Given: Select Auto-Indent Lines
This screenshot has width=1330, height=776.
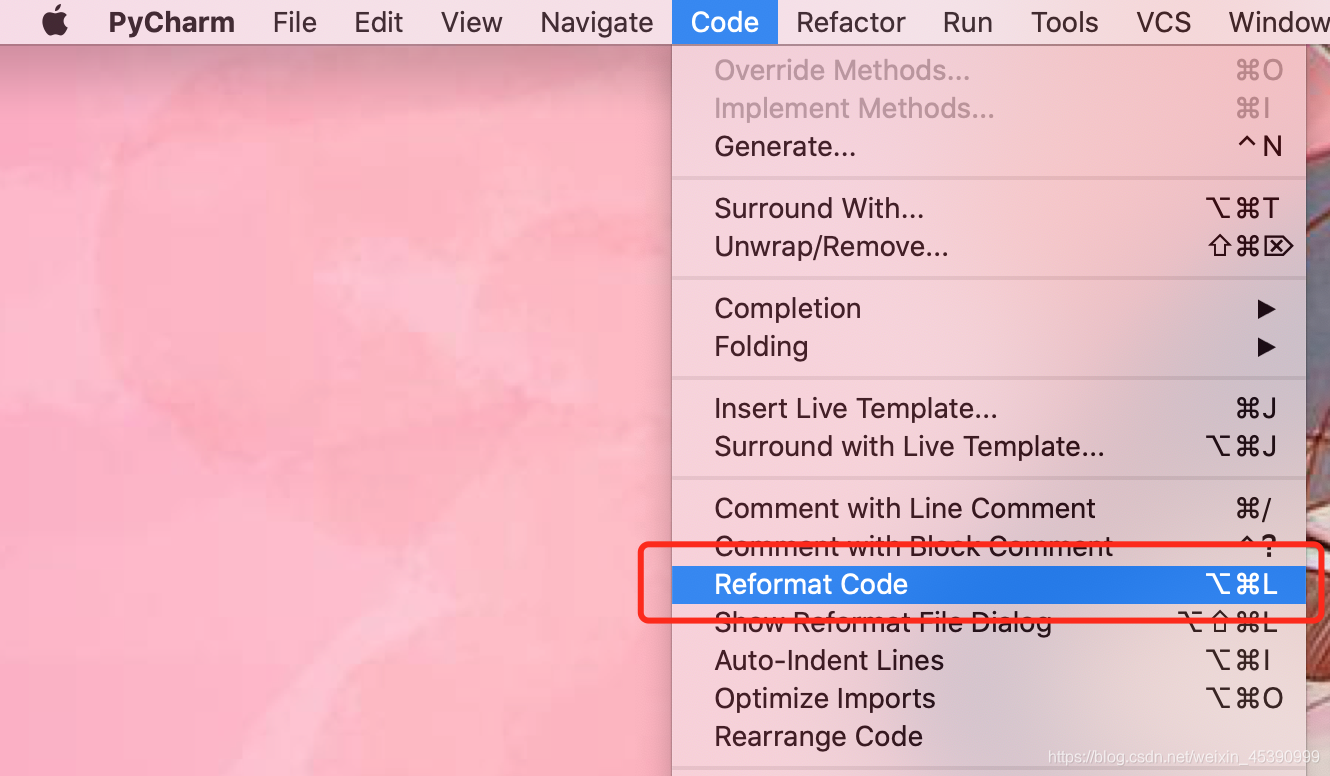Looking at the screenshot, I should (x=828, y=660).
